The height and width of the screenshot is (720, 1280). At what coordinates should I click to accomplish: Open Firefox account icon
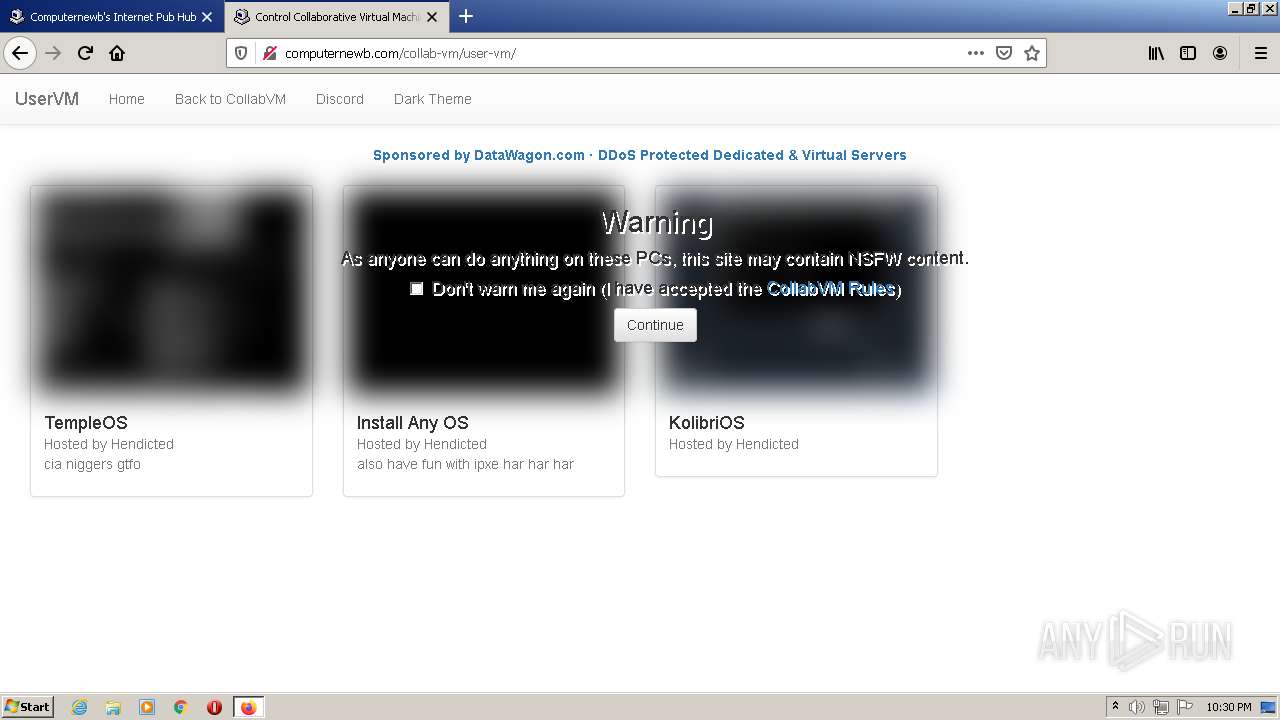pos(1220,53)
